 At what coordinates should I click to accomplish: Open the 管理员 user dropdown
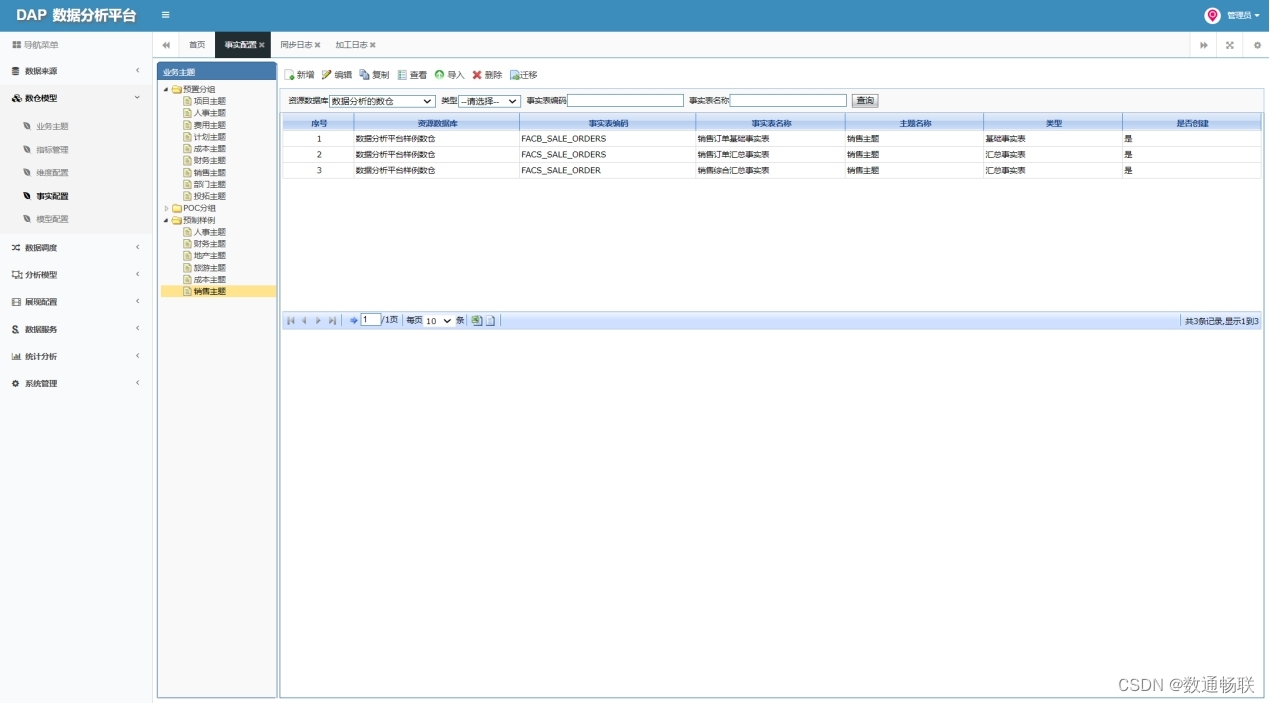(1243, 15)
